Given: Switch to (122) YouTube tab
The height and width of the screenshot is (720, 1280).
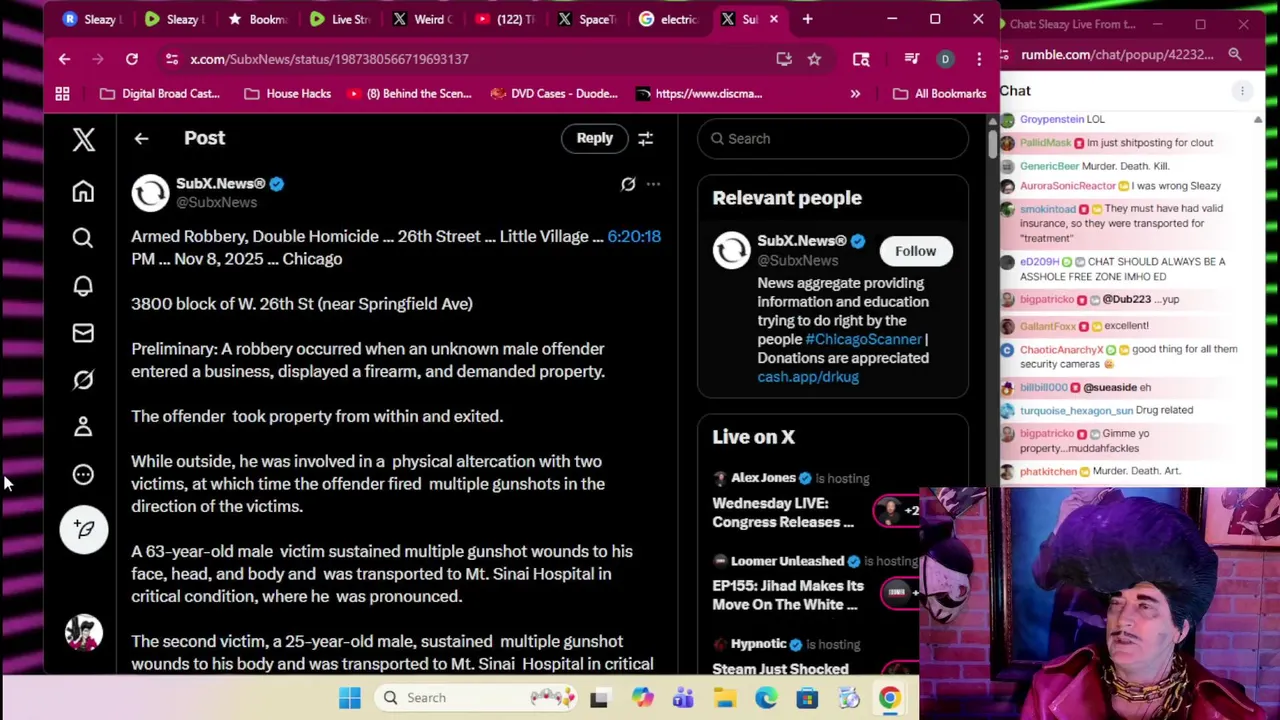Looking at the screenshot, I should pos(506,19).
